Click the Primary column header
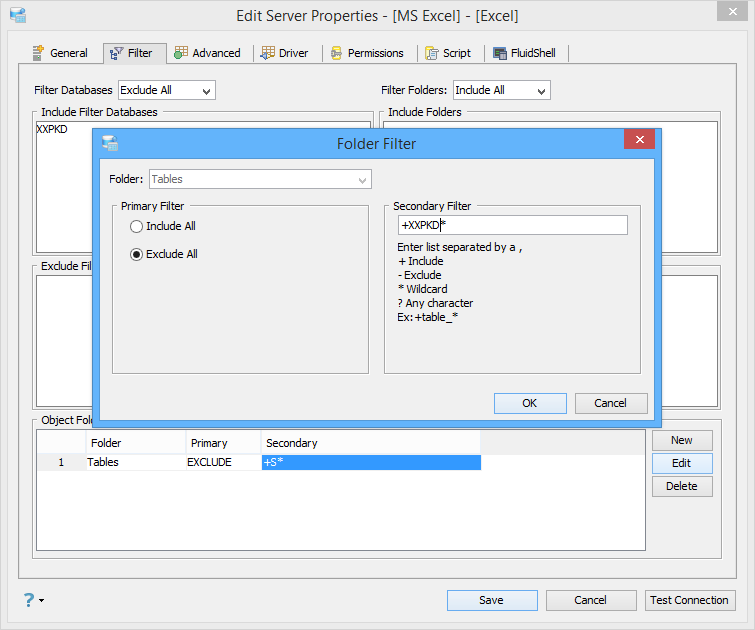 223,443
